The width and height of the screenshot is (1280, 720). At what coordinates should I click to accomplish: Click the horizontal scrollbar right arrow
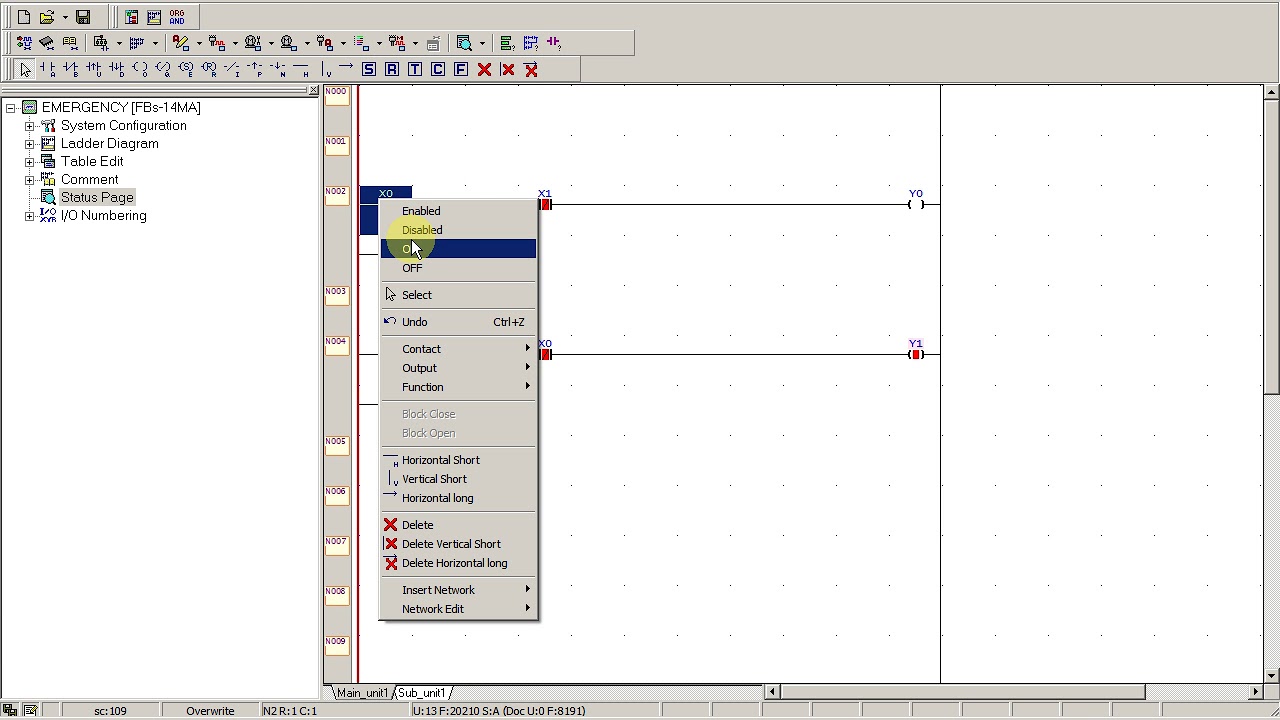(x=1256, y=691)
